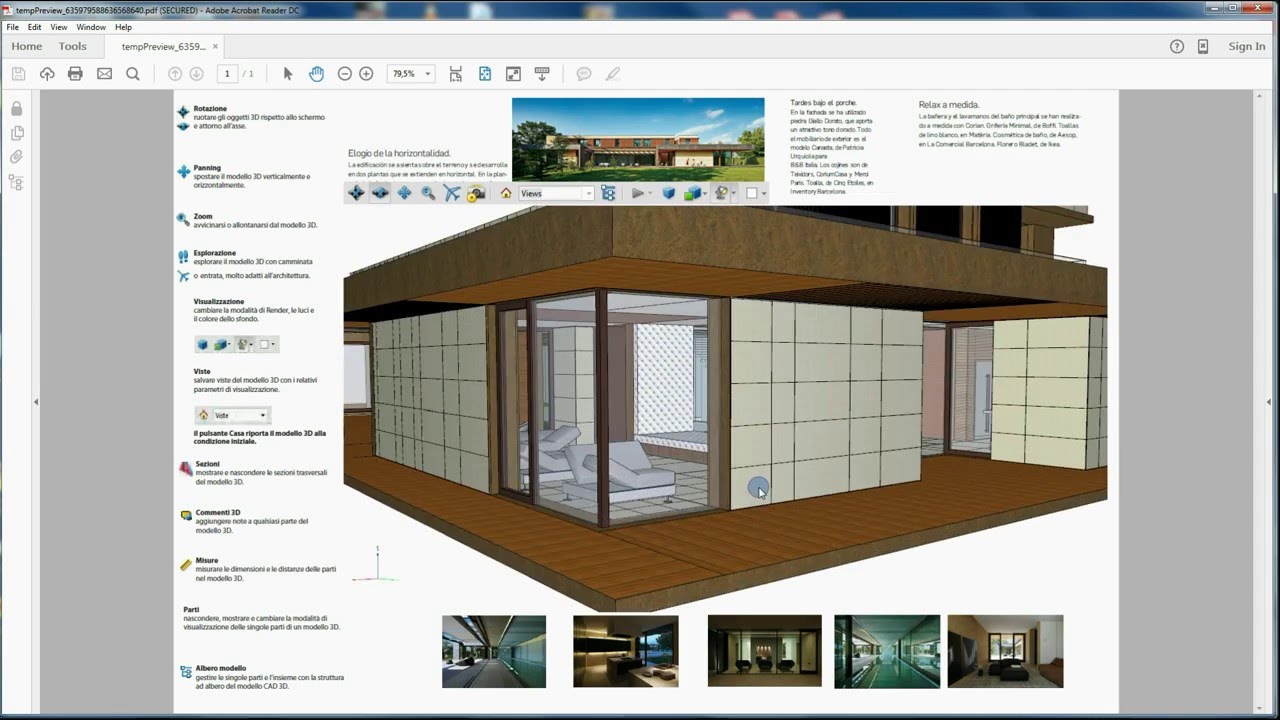
Task: Activate the Hand pan tool
Action: pos(316,74)
